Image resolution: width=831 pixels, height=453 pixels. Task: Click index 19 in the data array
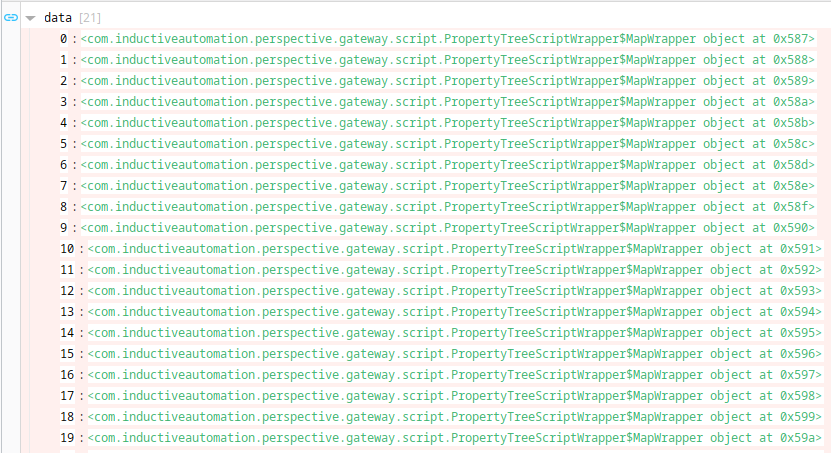[67, 438]
